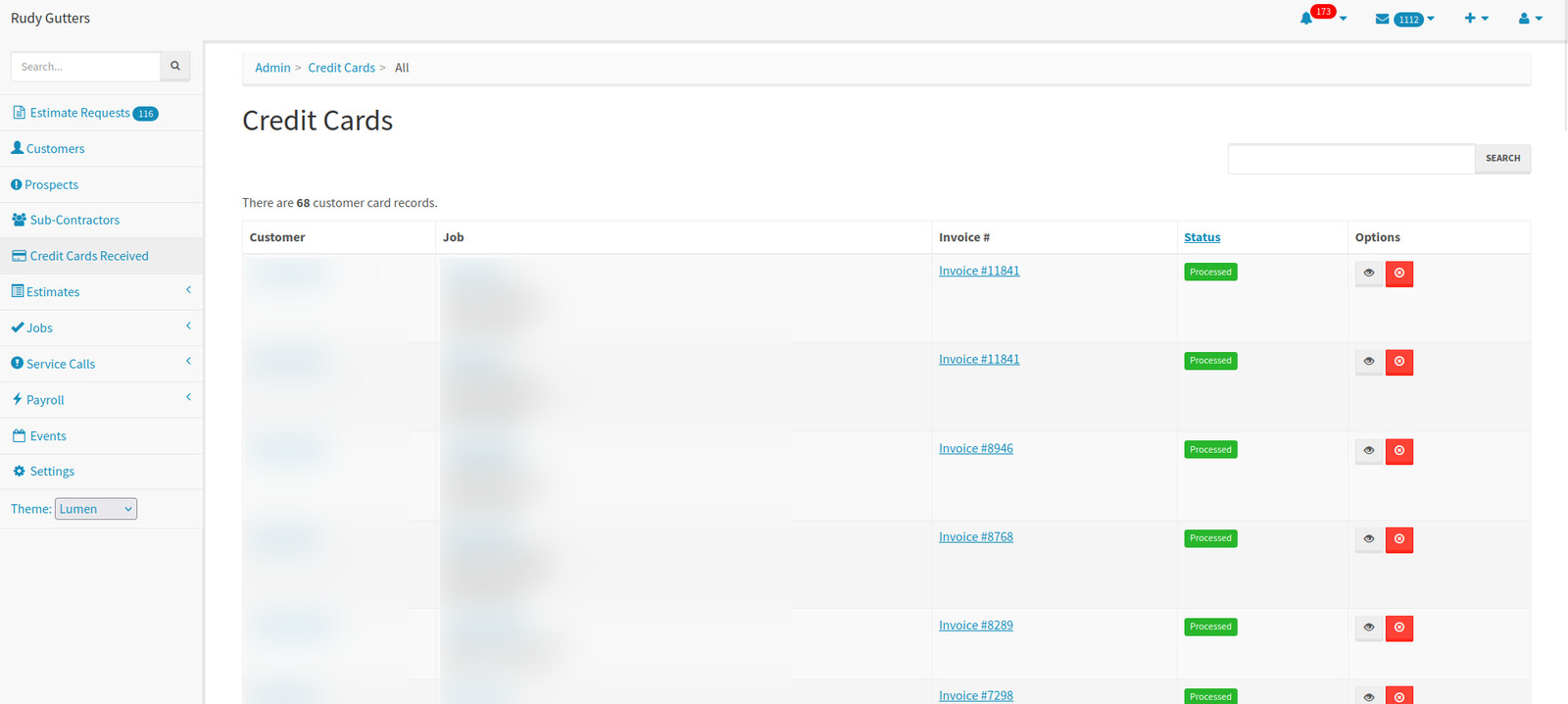Viewport: 1568px width, 704px height.
Task: Open the Prospects section
Action: pos(45,184)
